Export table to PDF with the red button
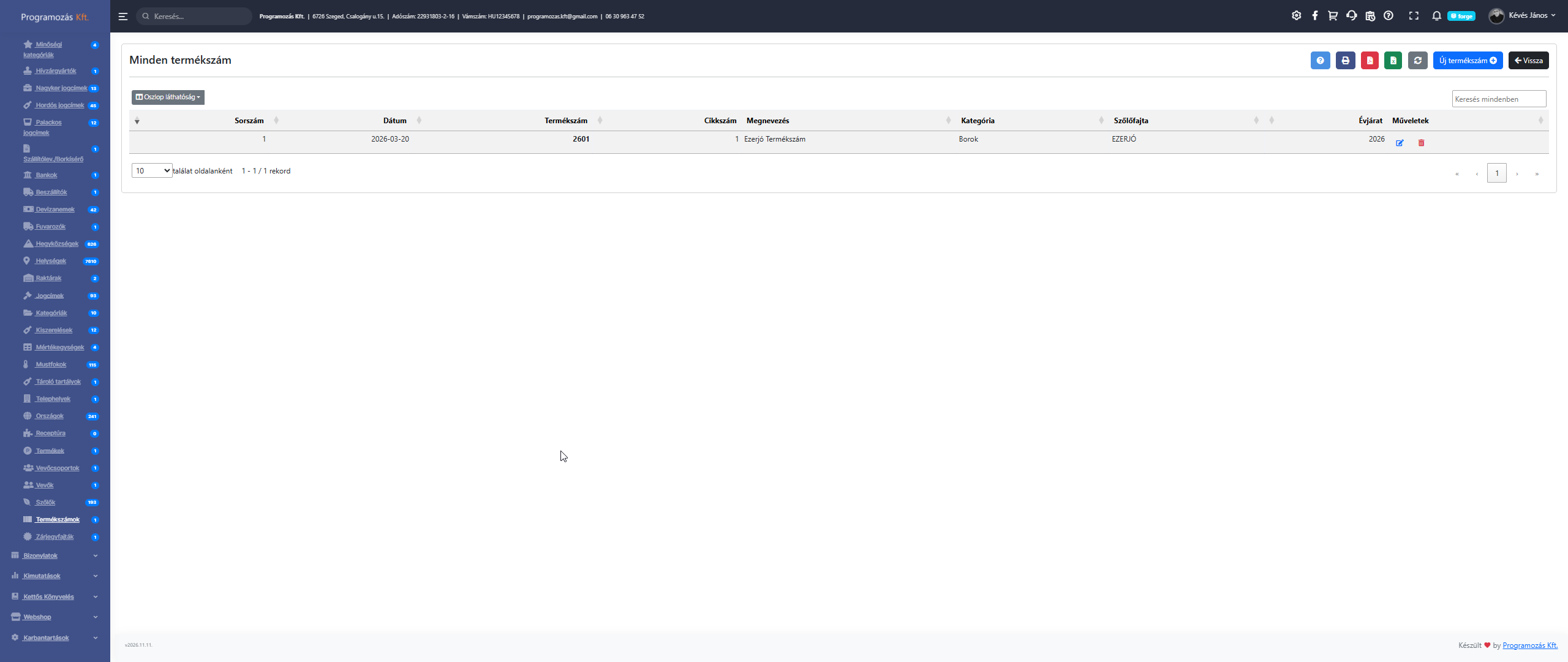This screenshot has height=662, width=1568. pos(1370,61)
